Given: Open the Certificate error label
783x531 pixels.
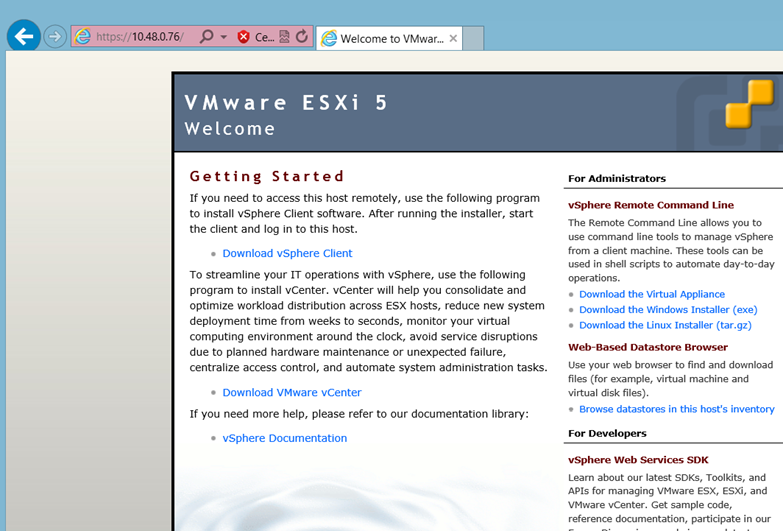Looking at the screenshot, I should (x=264, y=37).
